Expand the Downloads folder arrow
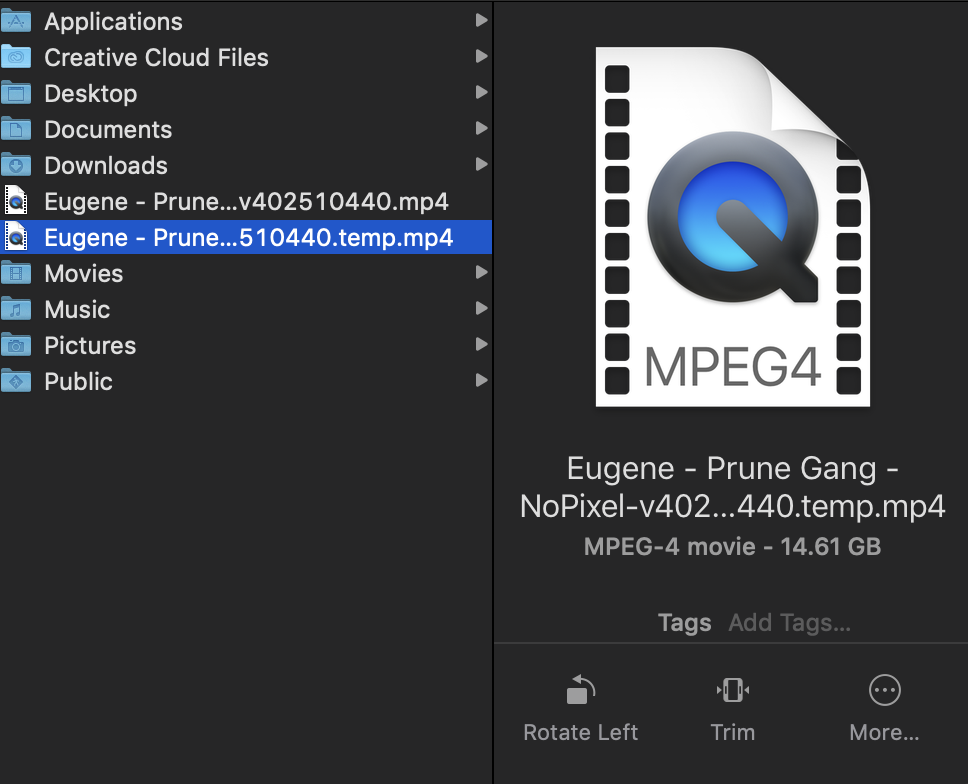The height and width of the screenshot is (784, 968). pos(482,164)
